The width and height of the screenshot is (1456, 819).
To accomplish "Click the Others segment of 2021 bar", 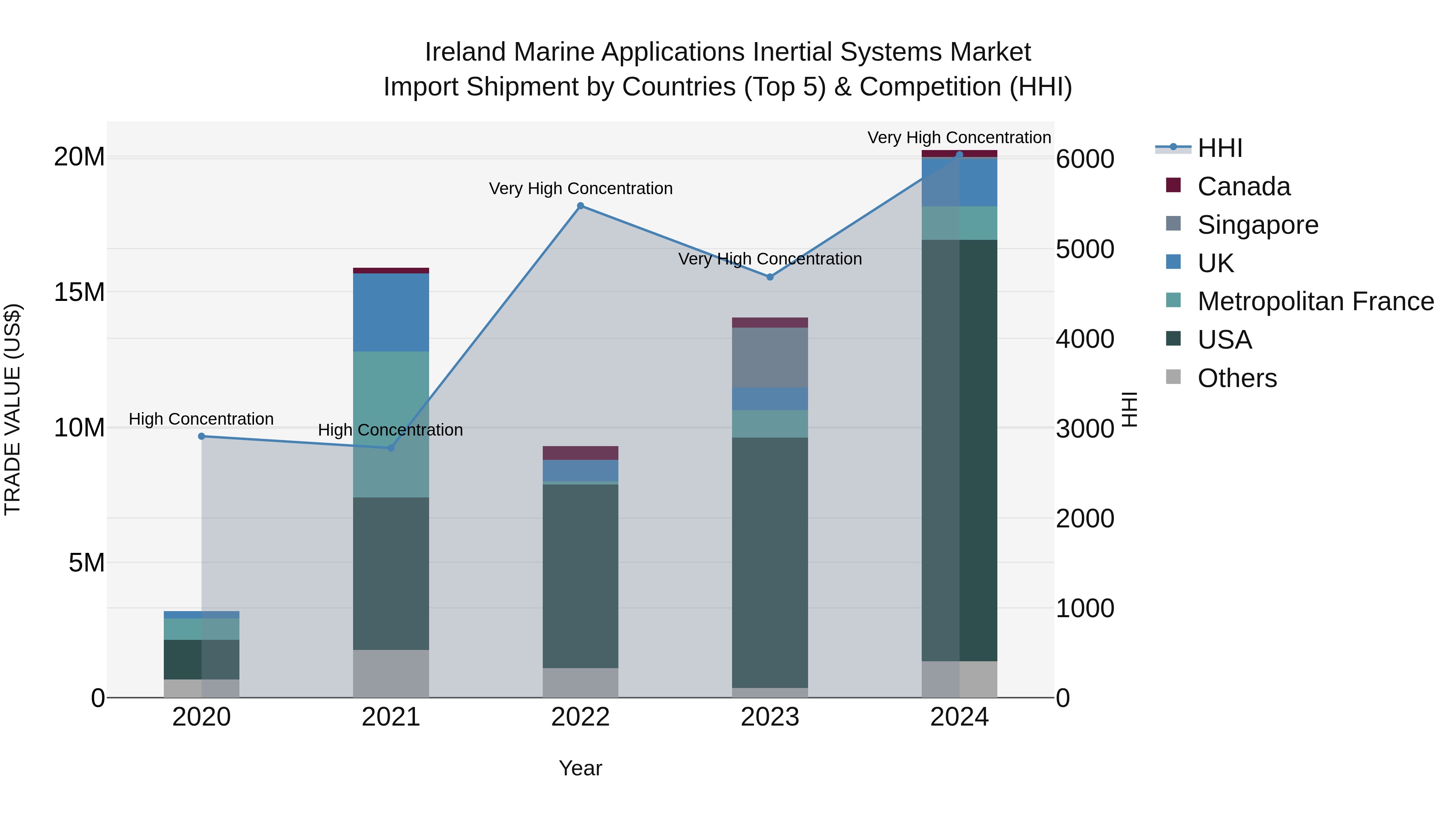I will click(x=391, y=674).
